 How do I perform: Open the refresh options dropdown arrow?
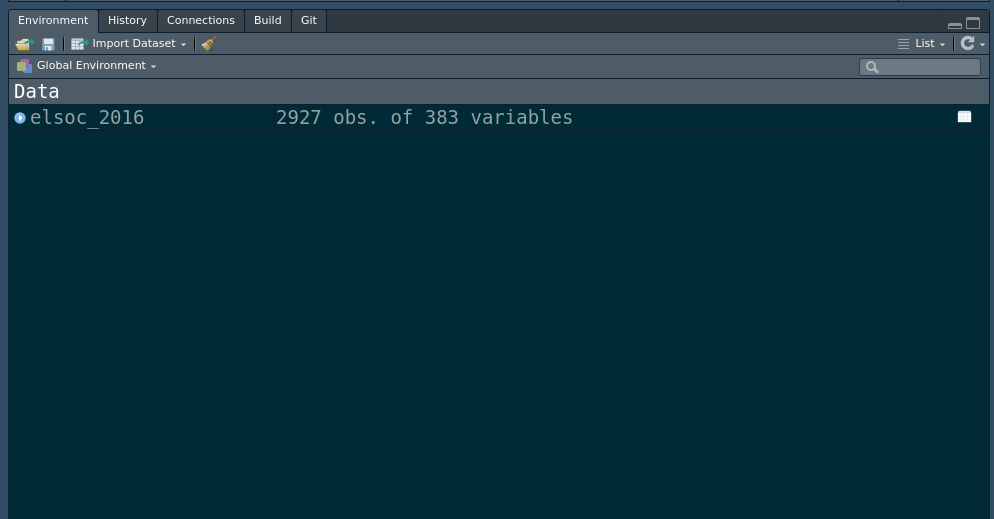pyautogui.click(x=983, y=45)
